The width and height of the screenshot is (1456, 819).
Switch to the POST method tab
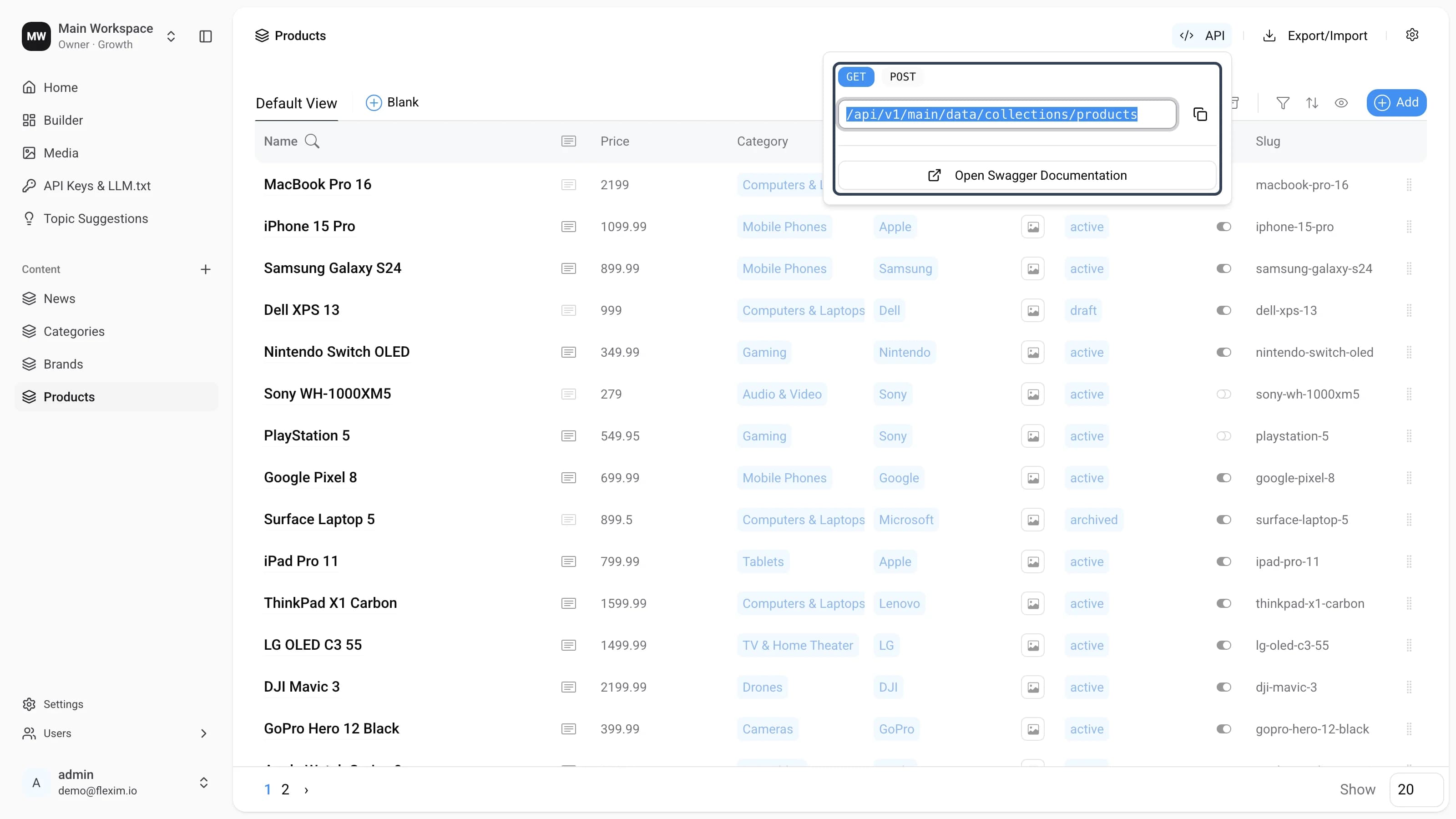[903, 77]
